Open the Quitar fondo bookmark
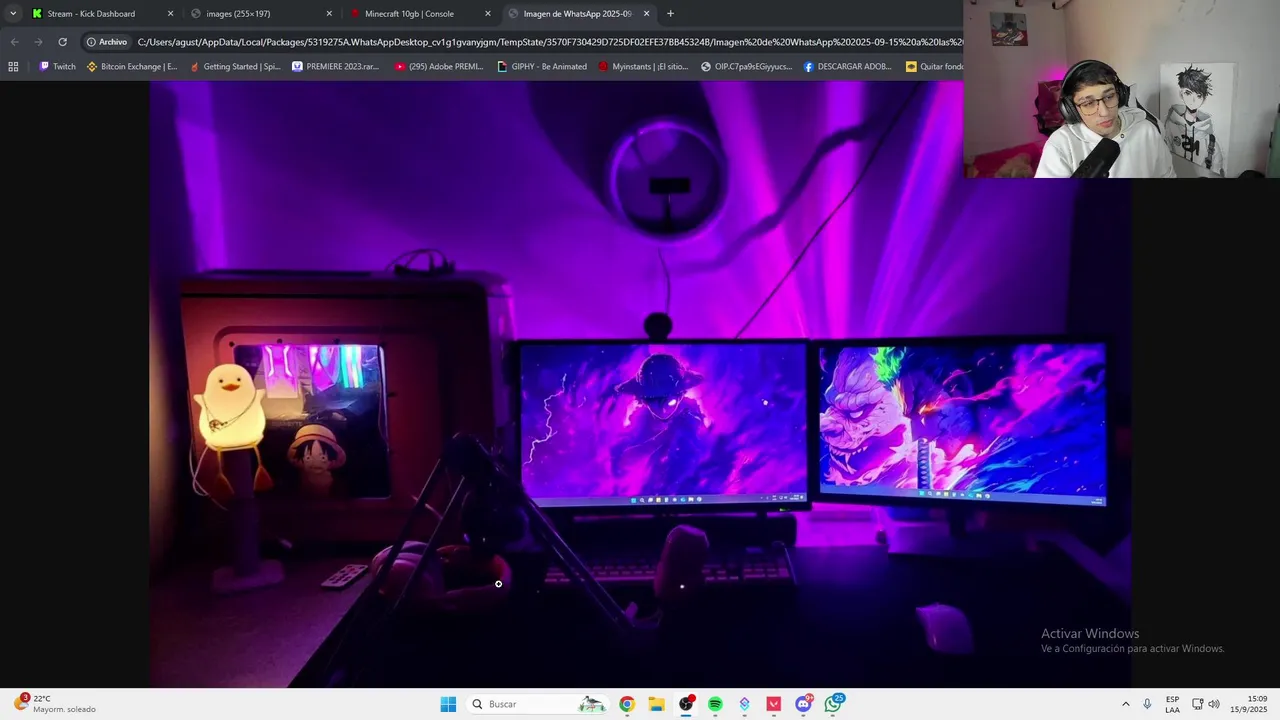The width and height of the screenshot is (1280, 720). point(934,67)
